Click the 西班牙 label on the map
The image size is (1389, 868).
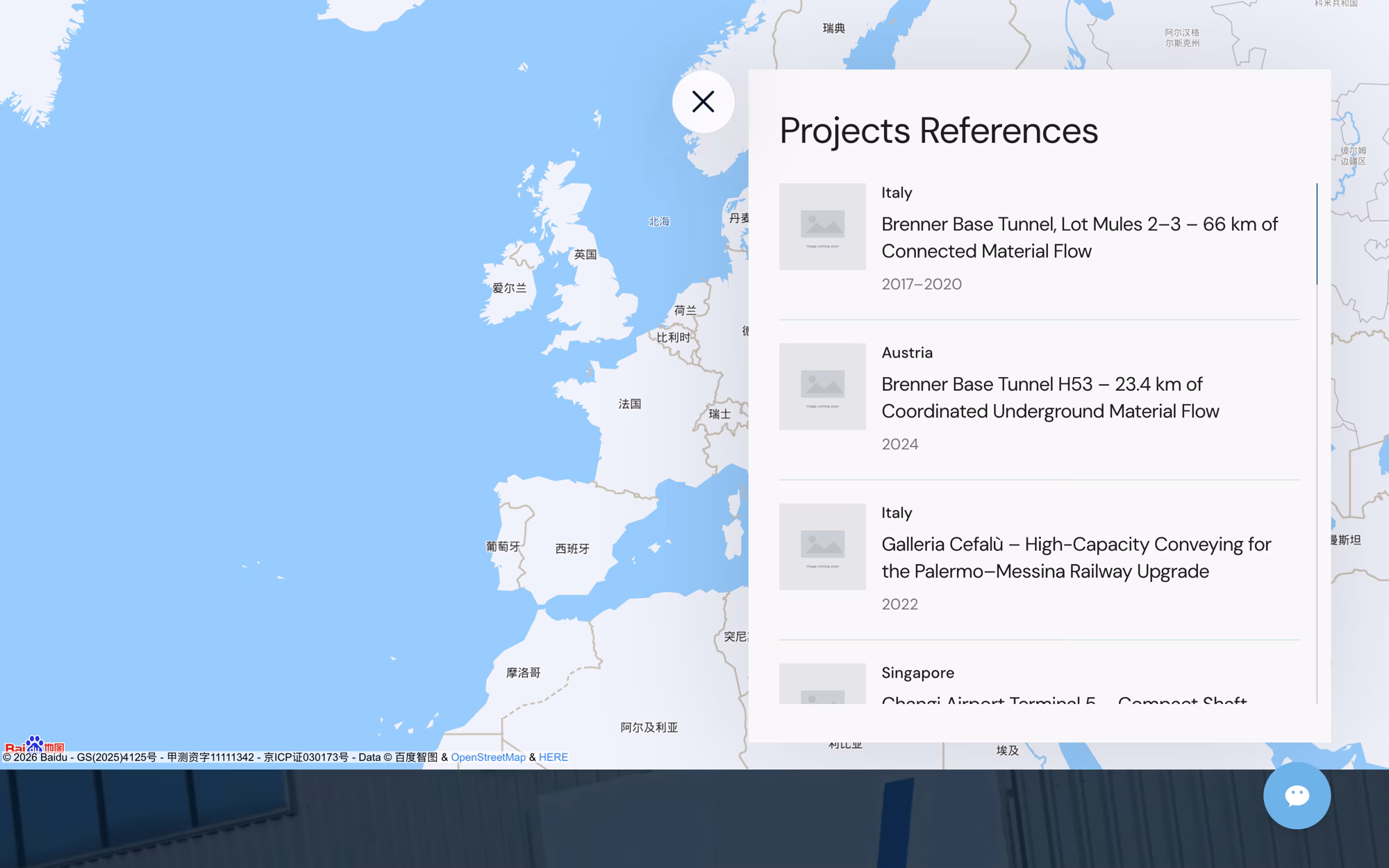point(572,549)
